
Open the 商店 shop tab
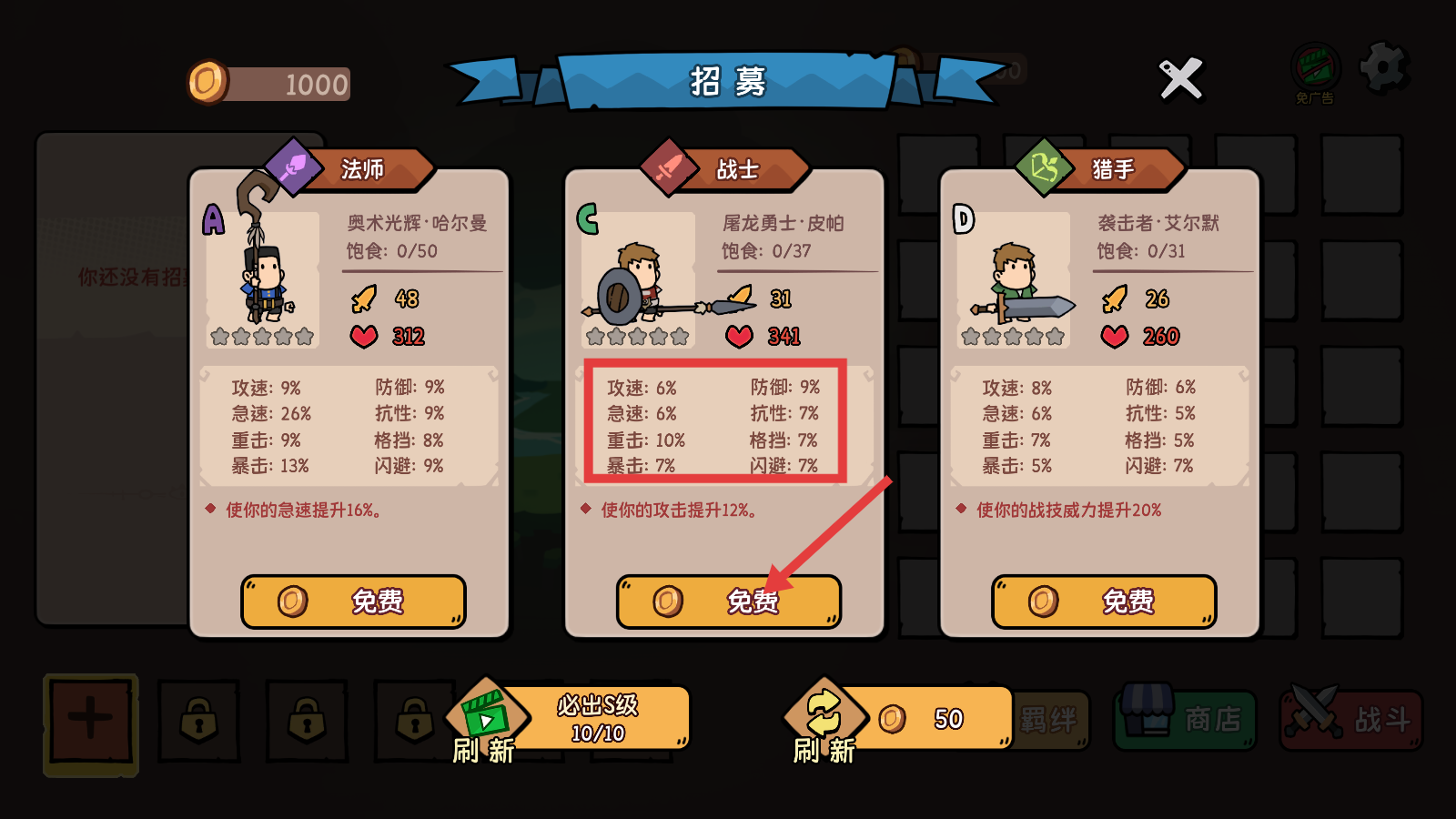(1185, 719)
